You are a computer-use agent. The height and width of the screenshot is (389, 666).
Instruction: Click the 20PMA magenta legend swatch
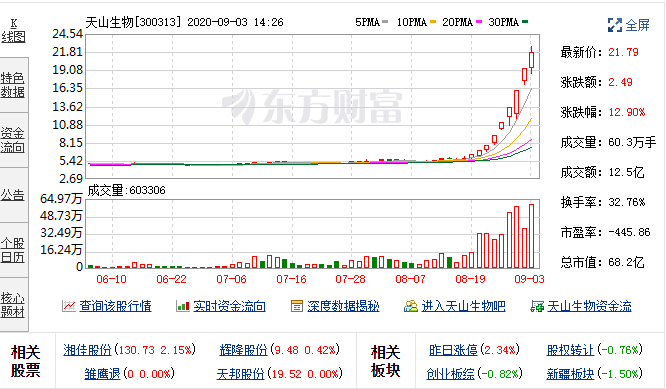[479, 22]
